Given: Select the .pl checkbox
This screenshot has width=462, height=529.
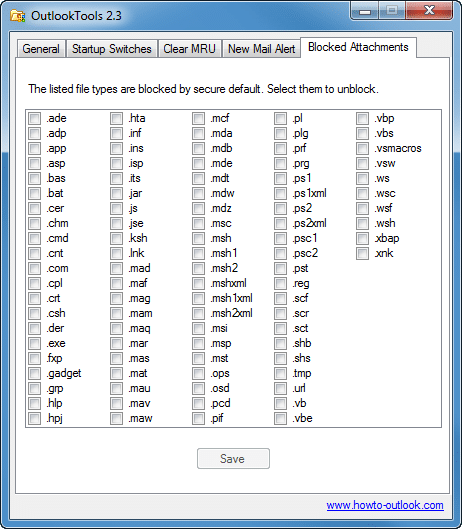Looking at the screenshot, I should (280, 118).
